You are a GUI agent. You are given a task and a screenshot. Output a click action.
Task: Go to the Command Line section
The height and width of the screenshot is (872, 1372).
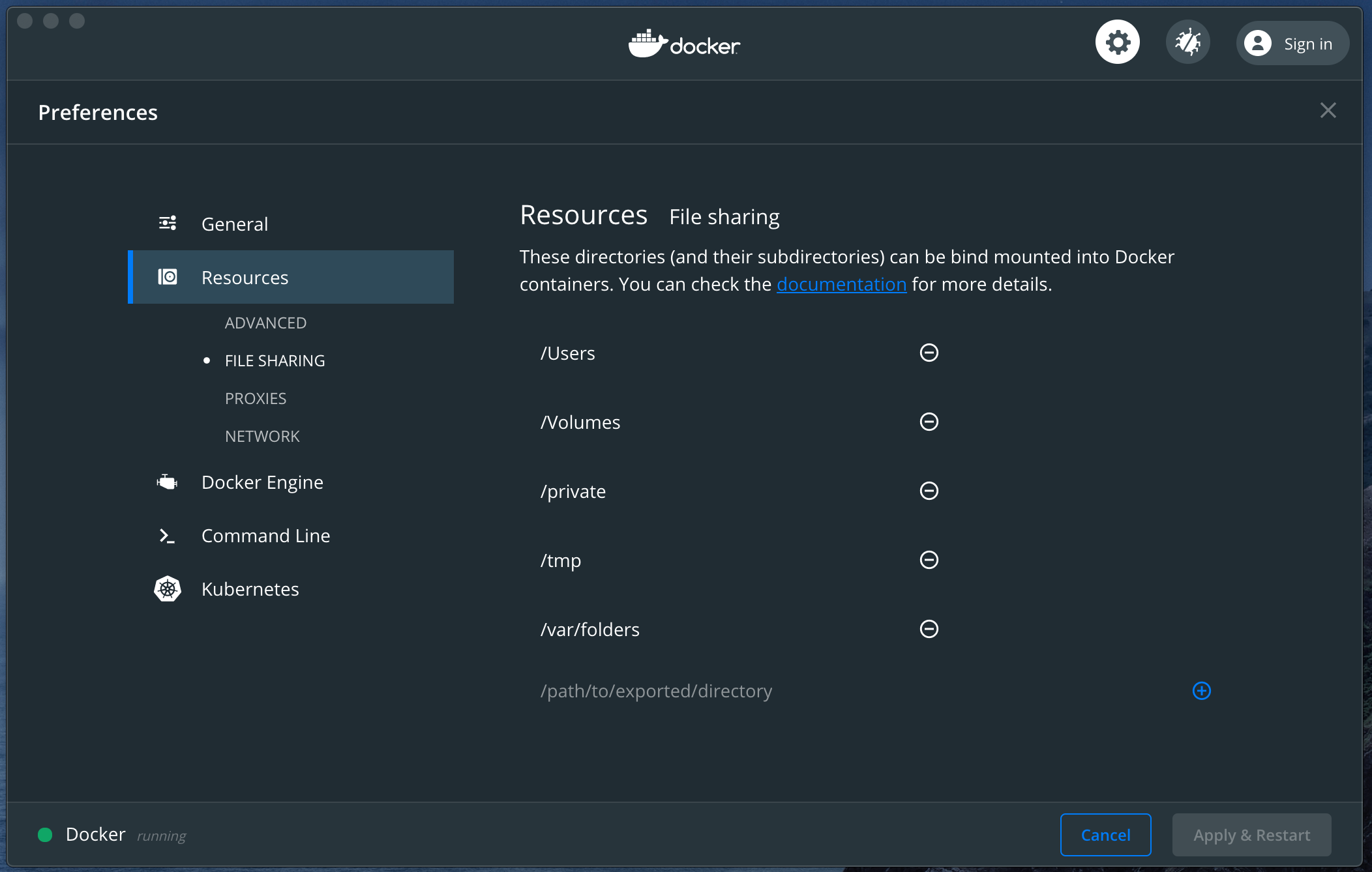265,536
